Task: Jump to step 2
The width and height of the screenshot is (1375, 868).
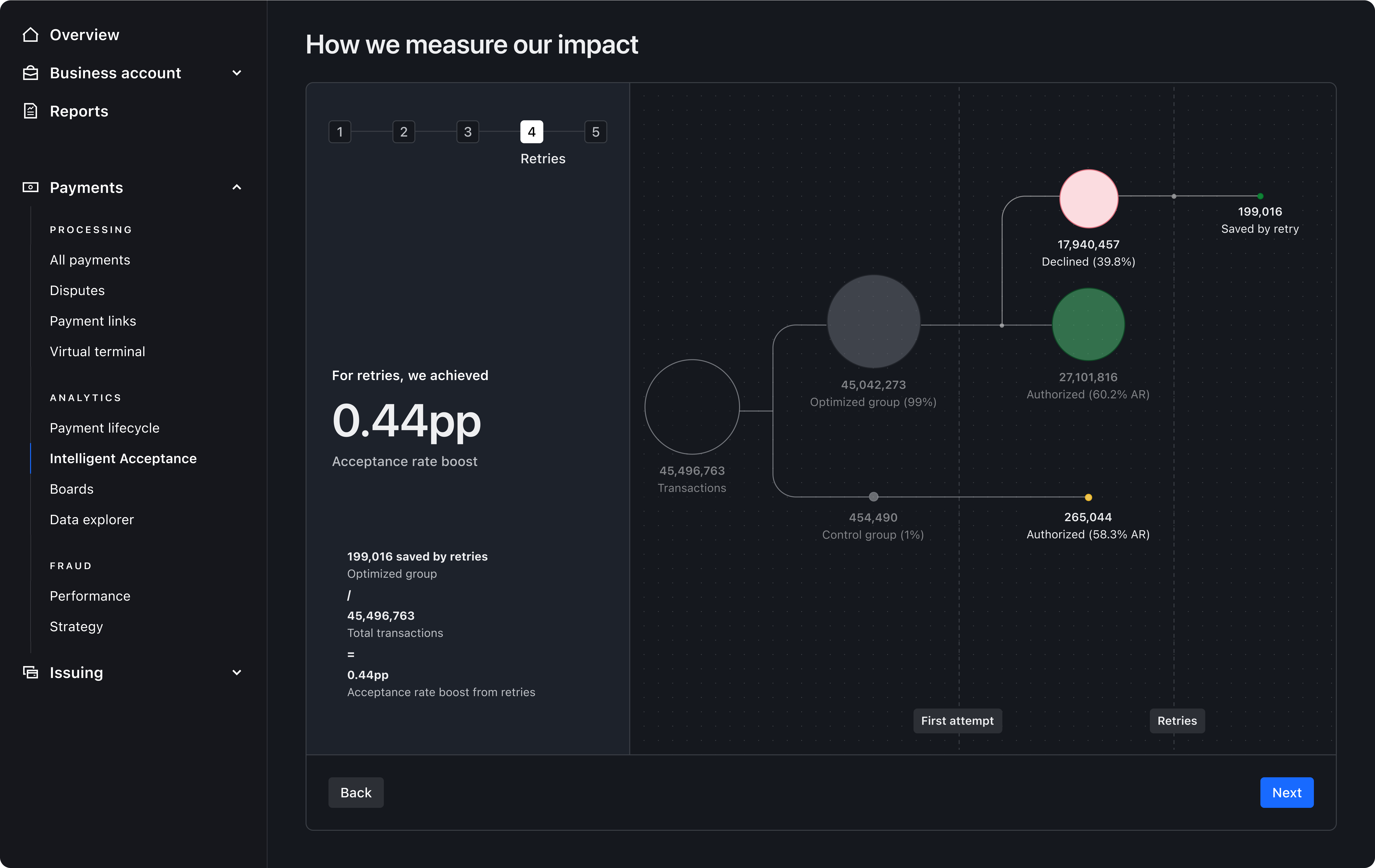Action: [x=404, y=132]
